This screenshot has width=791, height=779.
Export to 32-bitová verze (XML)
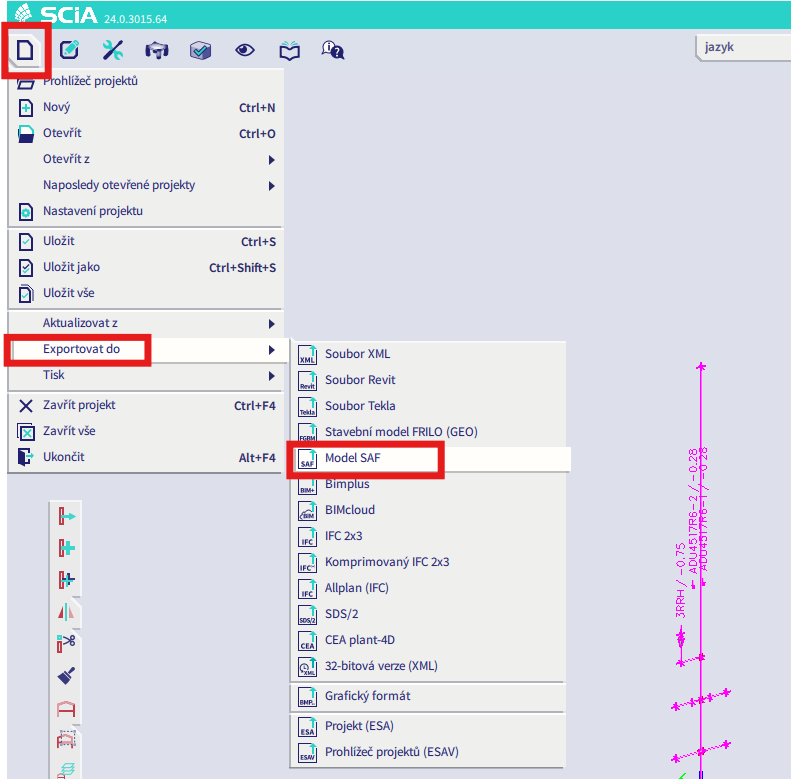(429, 666)
